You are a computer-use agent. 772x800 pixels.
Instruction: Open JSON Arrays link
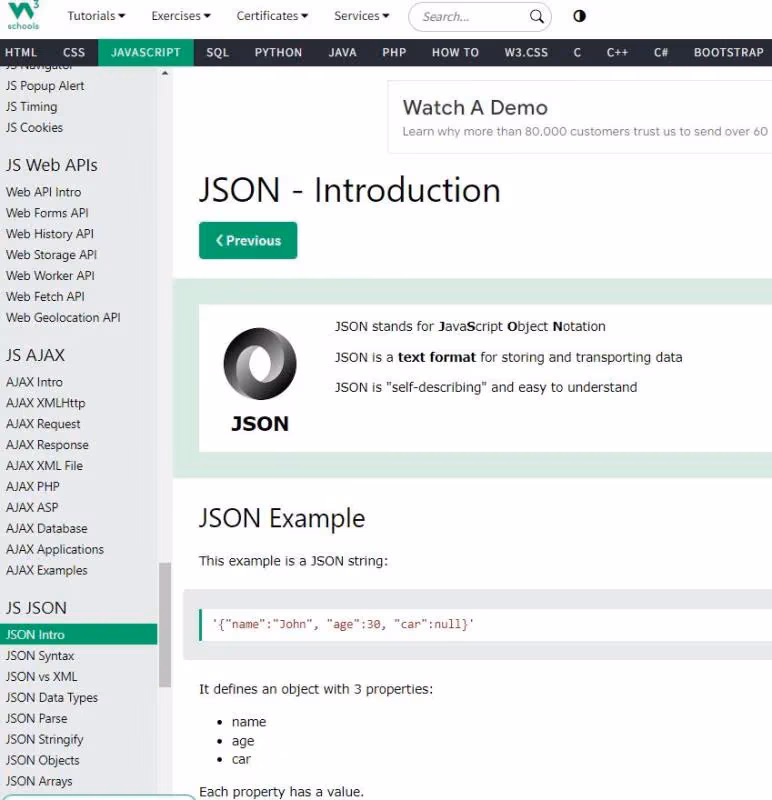coord(39,781)
